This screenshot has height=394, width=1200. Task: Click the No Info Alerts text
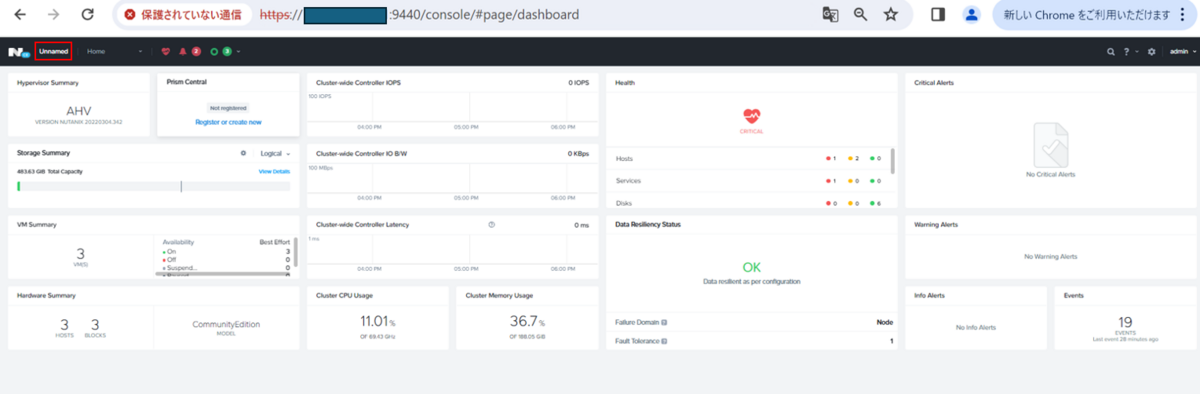click(976, 327)
